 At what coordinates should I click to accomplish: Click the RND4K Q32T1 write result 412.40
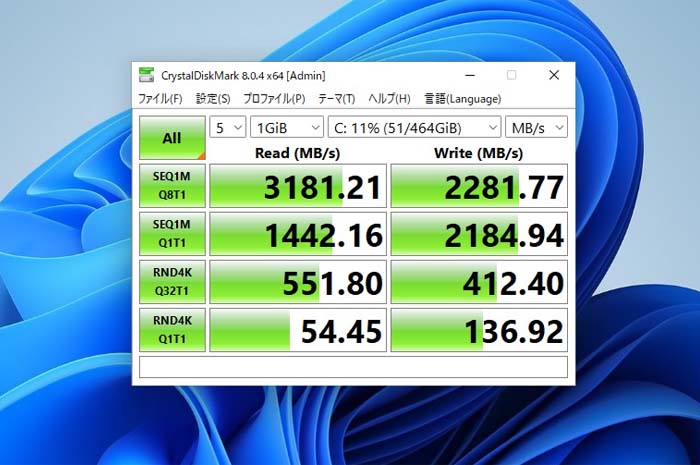[479, 282]
